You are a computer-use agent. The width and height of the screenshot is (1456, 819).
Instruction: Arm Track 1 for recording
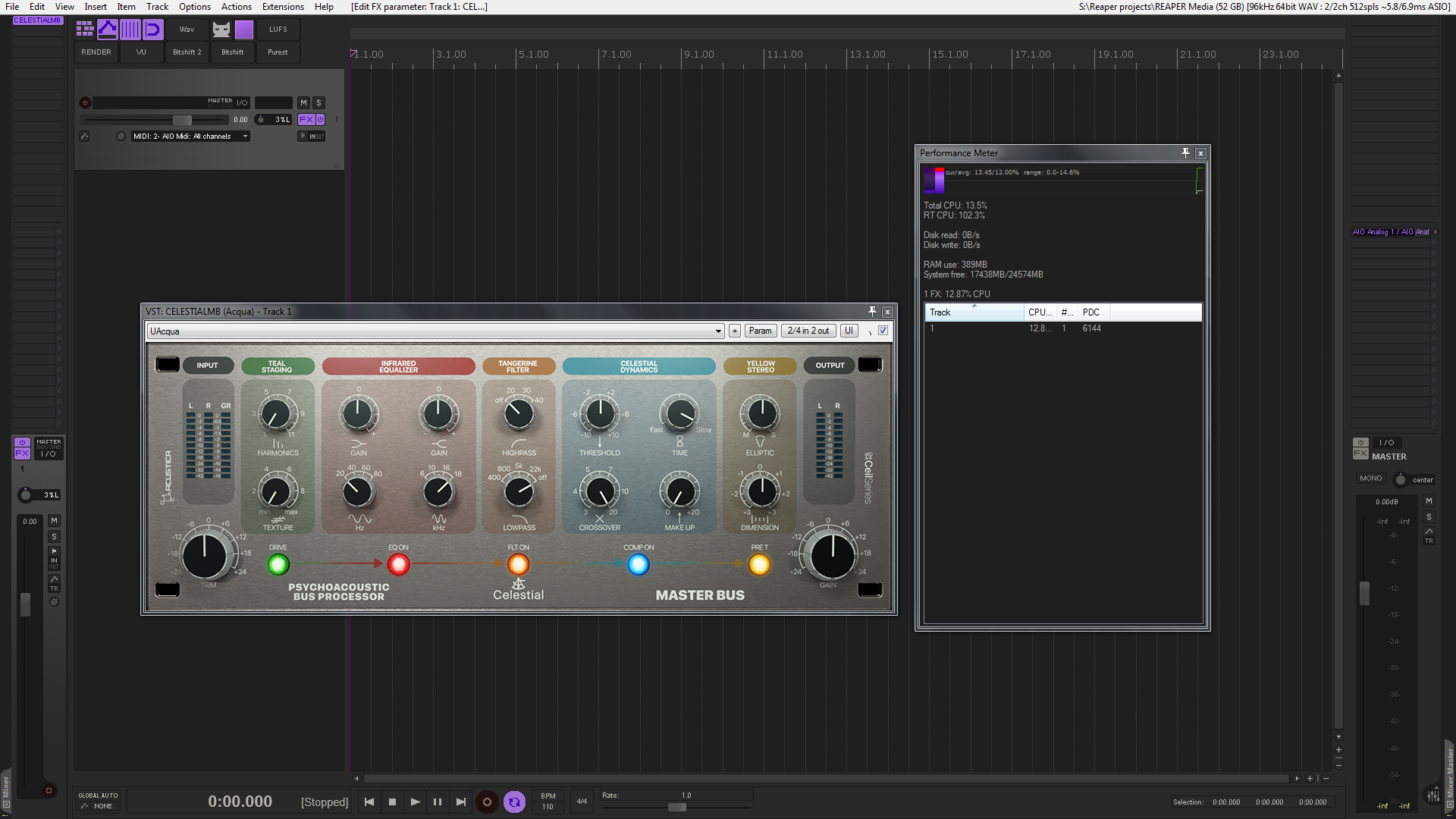pos(85,103)
